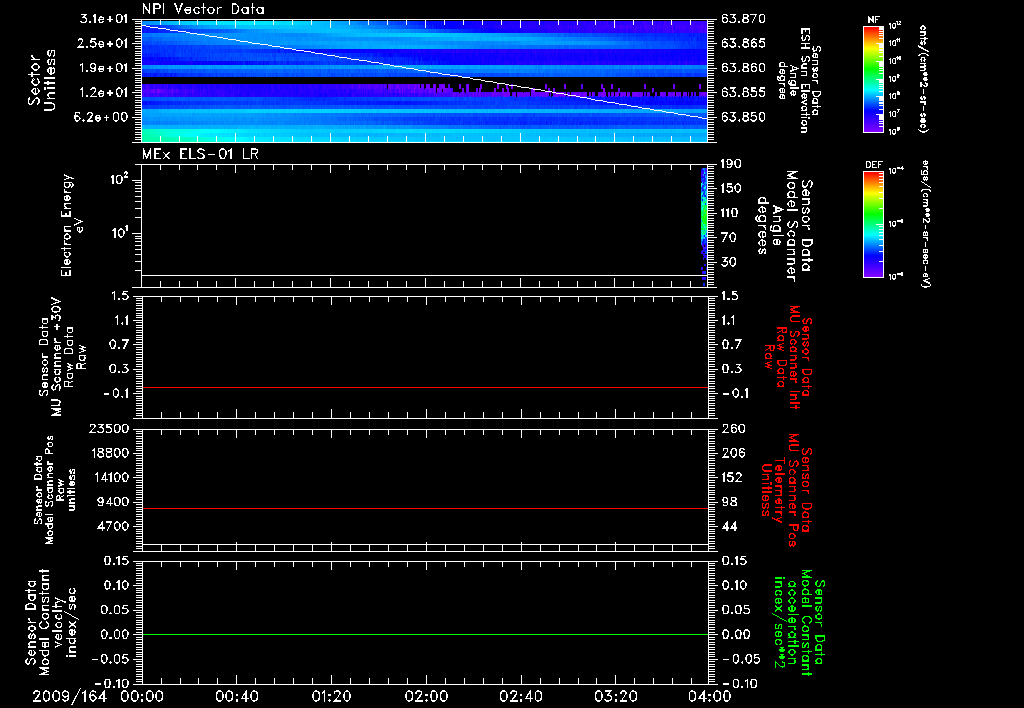Click the "206" telemetry tick label
Image resolution: width=1024 pixels, height=708 pixels.
[733, 453]
